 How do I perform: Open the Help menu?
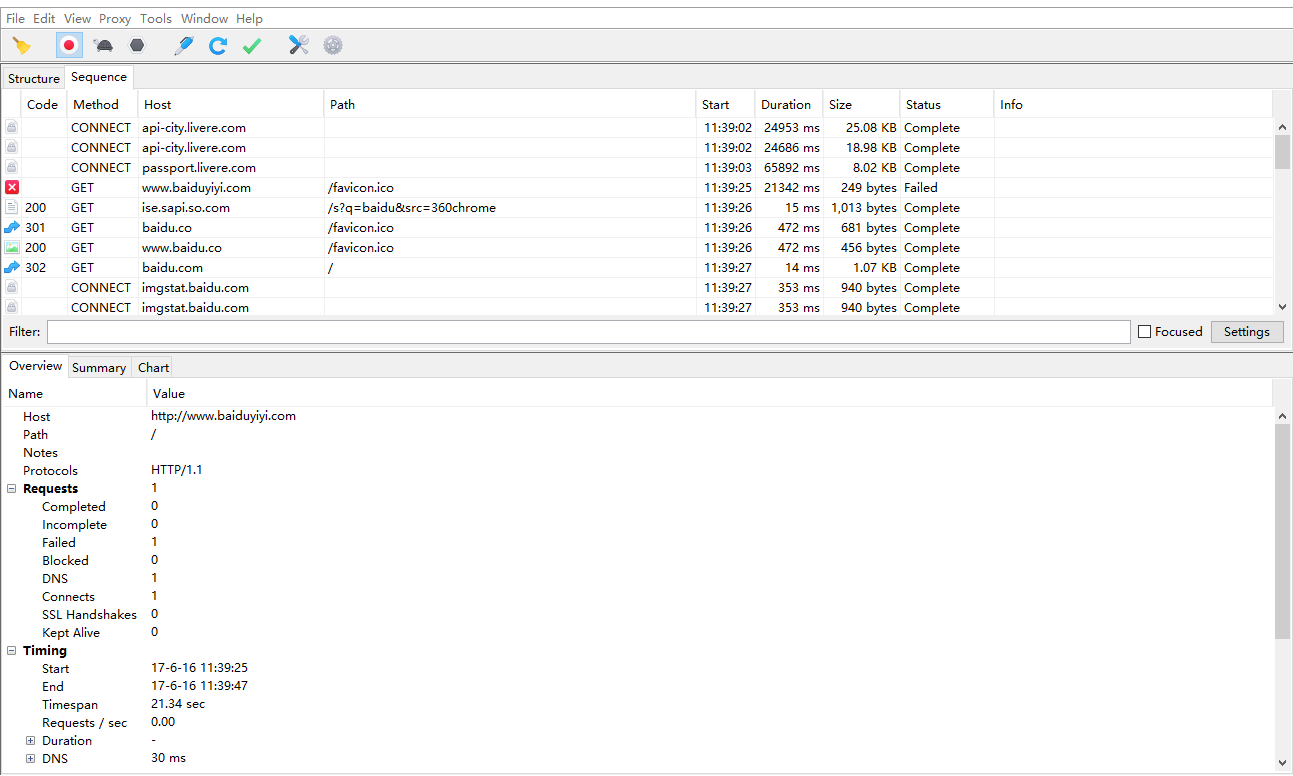[x=249, y=18]
